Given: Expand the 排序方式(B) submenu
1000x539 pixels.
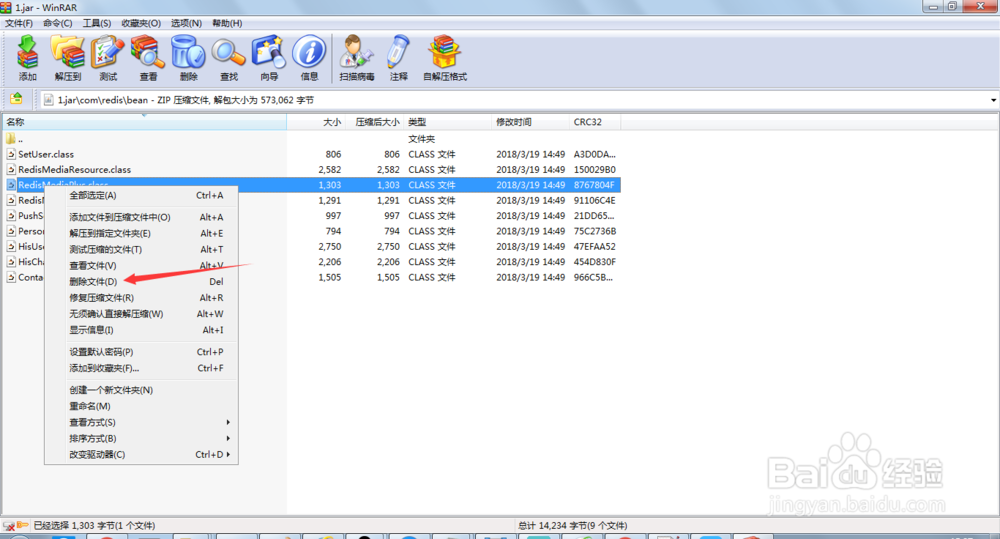Looking at the screenshot, I should 141,438.
